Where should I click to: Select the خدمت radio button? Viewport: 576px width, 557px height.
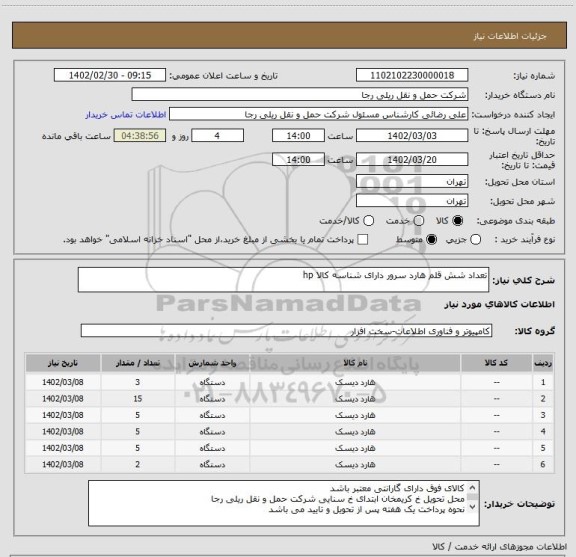[x=419, y=221]
